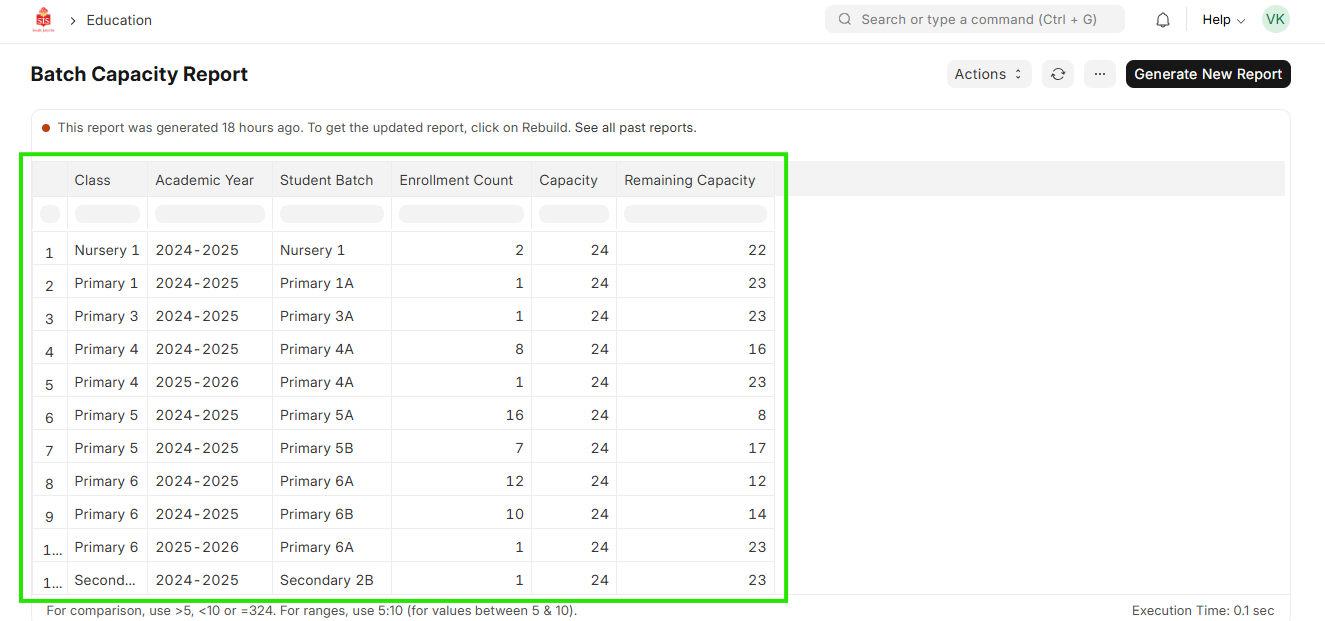
Task: Sort by Capacity column header
Action: tap(568, 180)
